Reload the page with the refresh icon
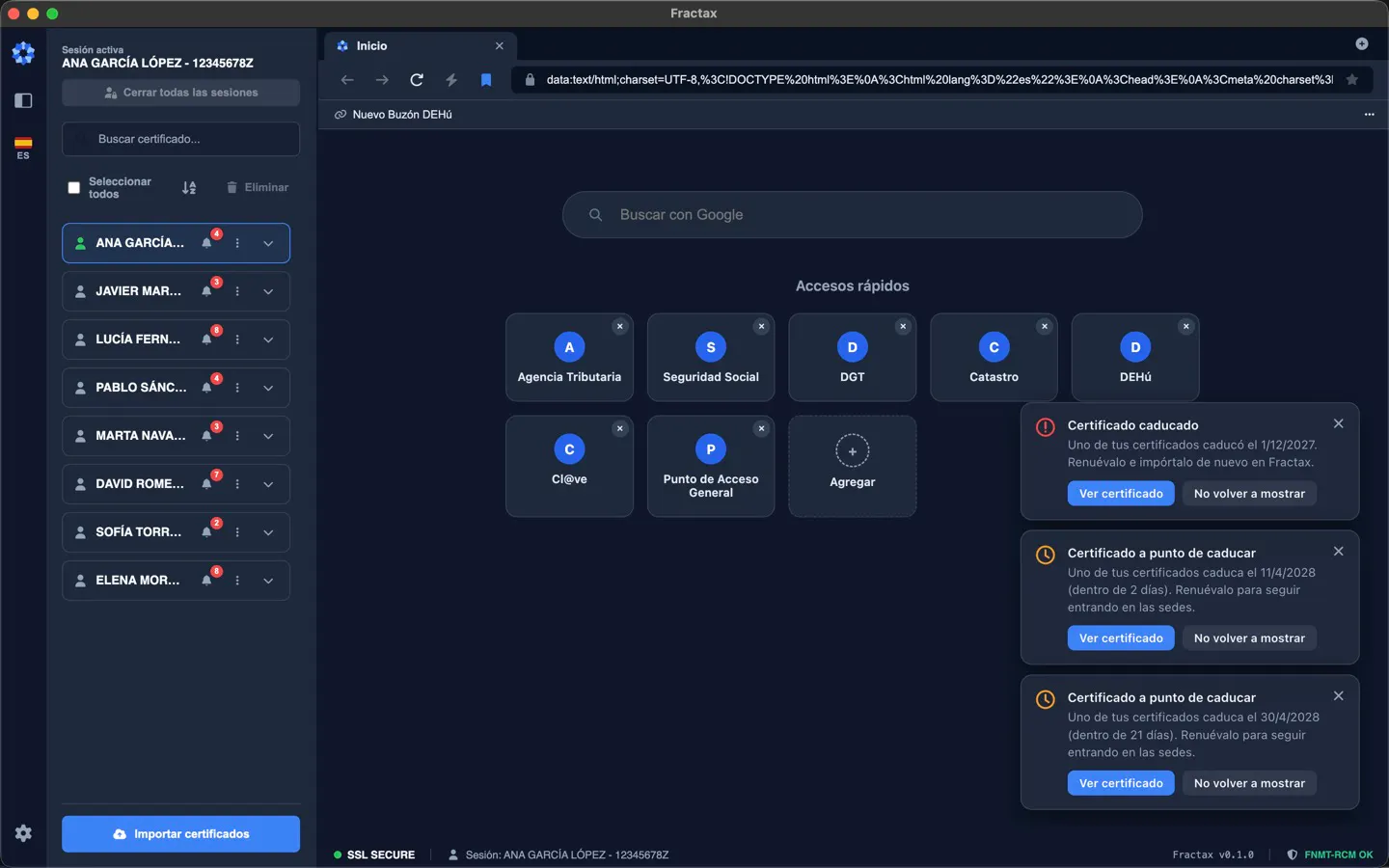 coord(417,80)
